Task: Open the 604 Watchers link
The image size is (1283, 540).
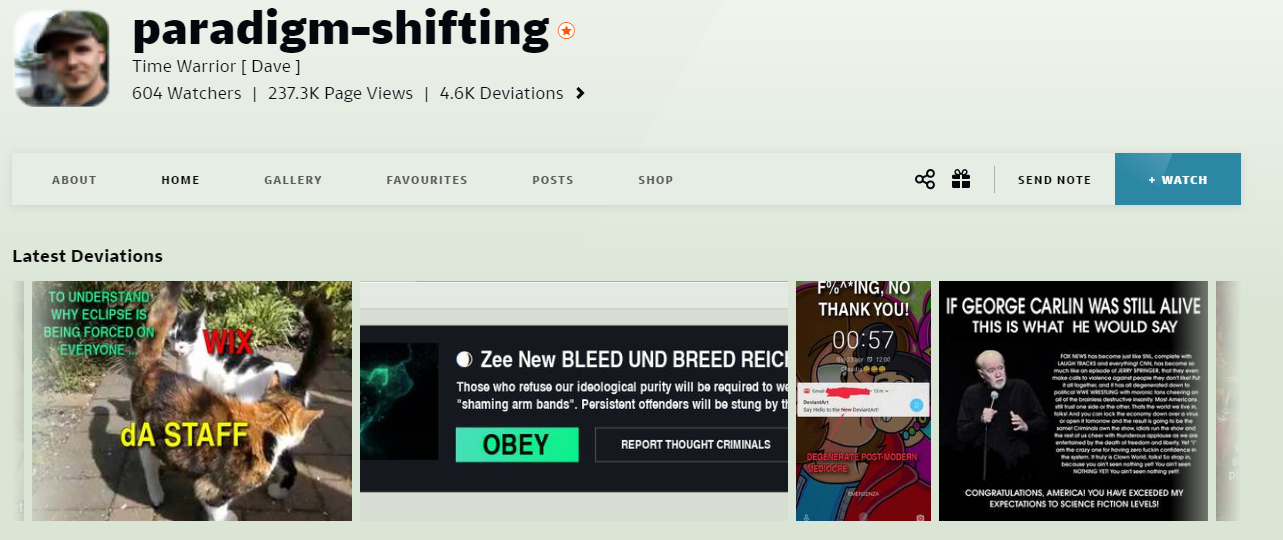Action: tap(187, 93)
